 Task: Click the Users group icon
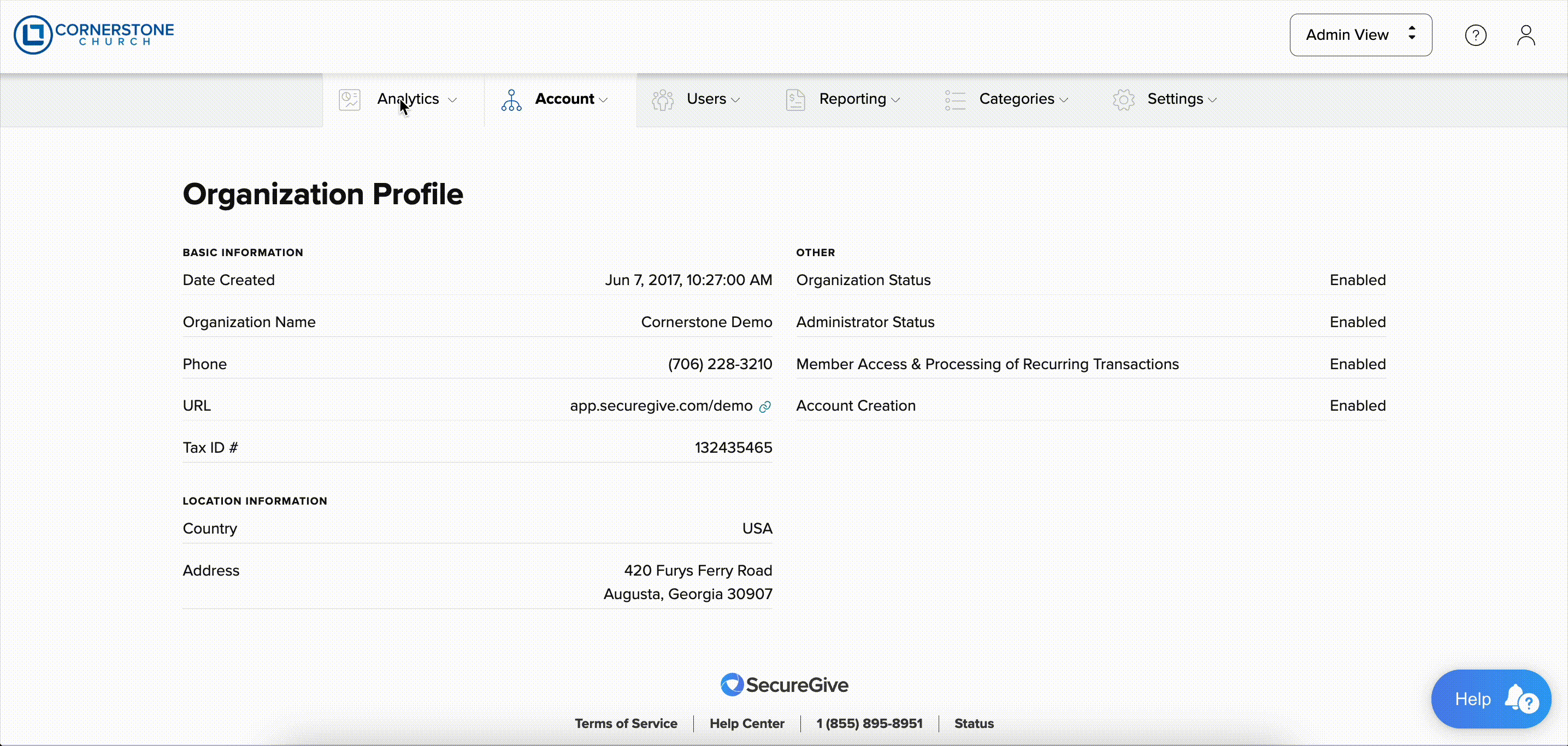[x=662, y=100]
